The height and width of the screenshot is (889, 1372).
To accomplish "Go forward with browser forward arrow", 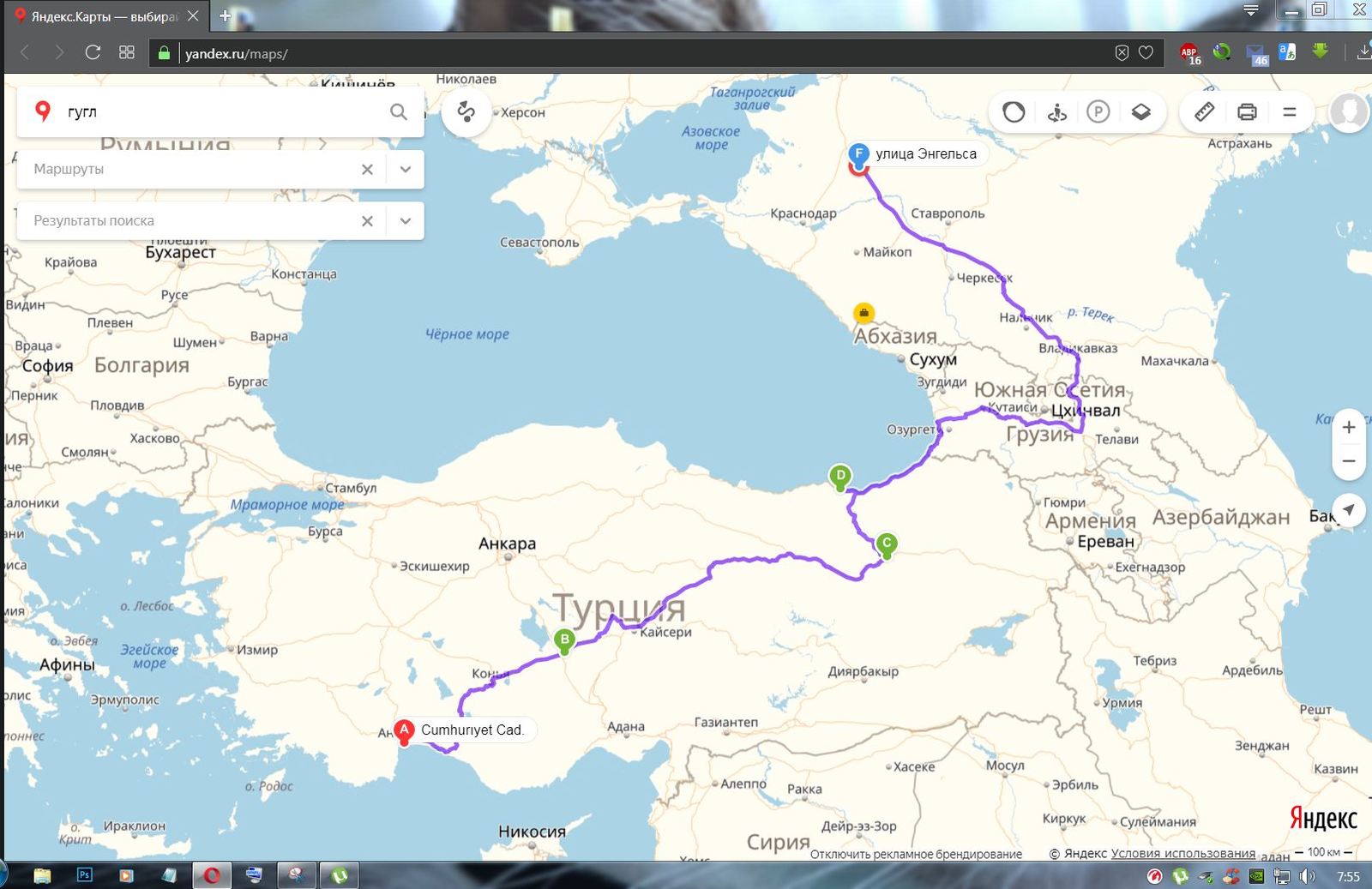I will (x=58, y=52).
